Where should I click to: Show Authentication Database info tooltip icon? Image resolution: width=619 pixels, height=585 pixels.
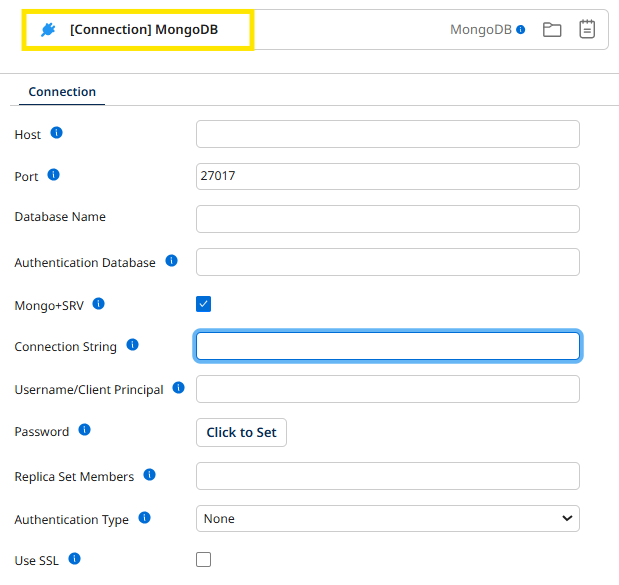pyautogui.click(x=171, y=261)
